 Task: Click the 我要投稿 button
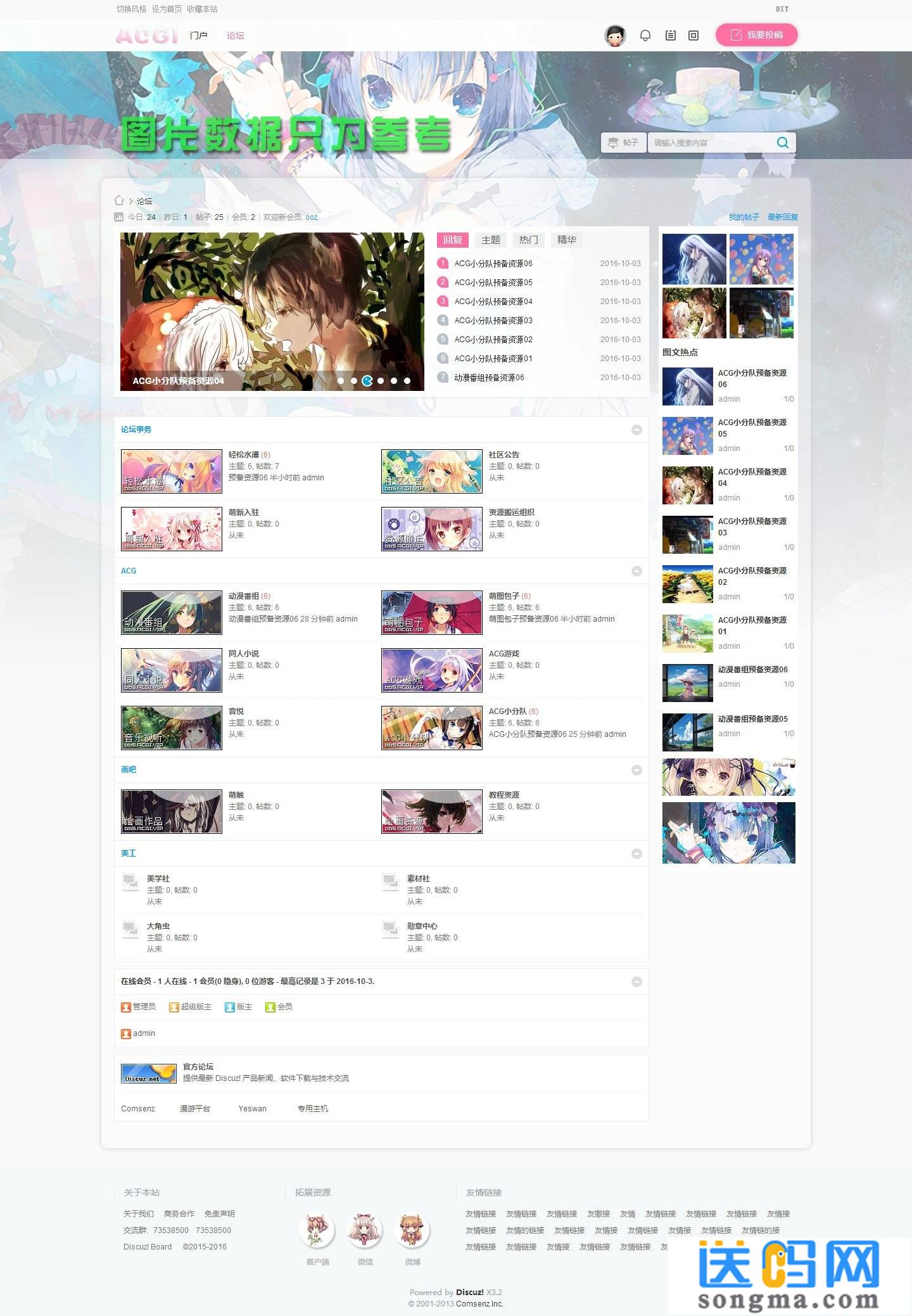tap(757, 35)
